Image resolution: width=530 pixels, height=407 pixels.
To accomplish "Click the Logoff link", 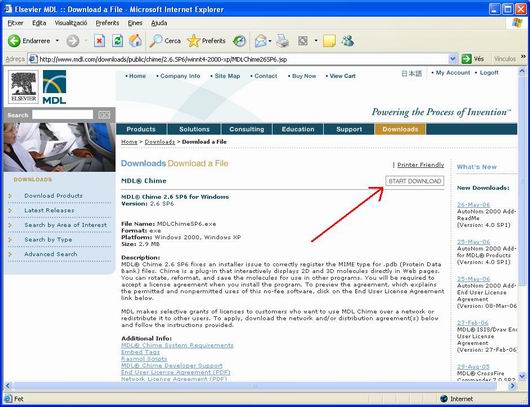I will coord(489,73).
